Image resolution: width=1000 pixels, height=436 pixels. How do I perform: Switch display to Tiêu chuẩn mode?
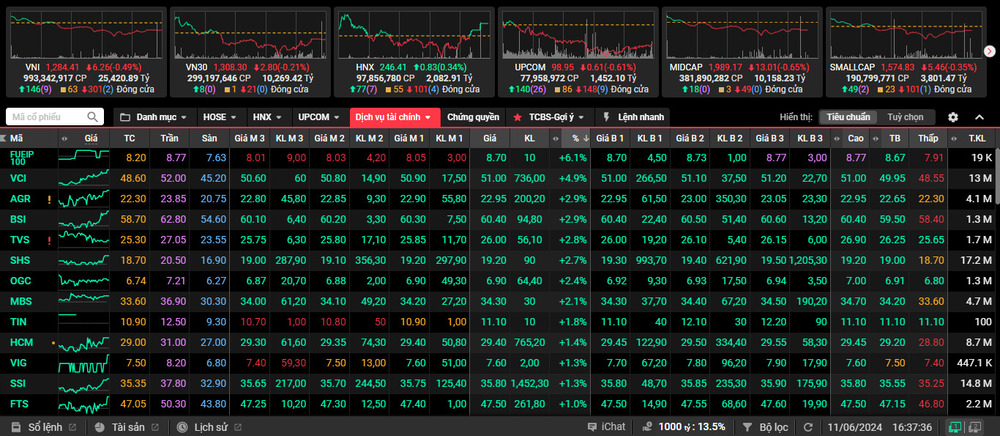tap(847, 117)
